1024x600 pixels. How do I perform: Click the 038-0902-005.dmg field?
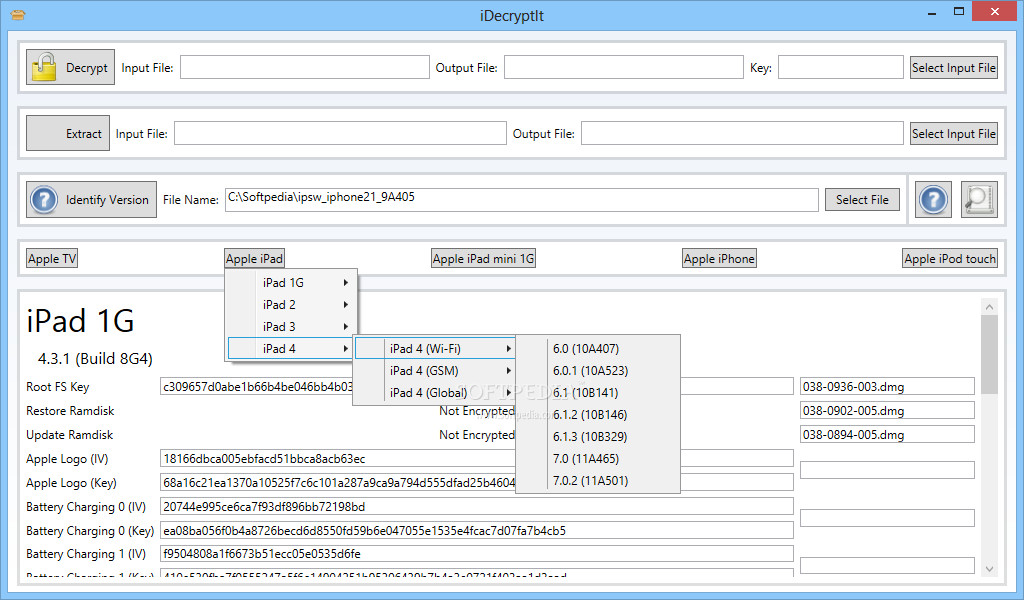coord(887,411)
